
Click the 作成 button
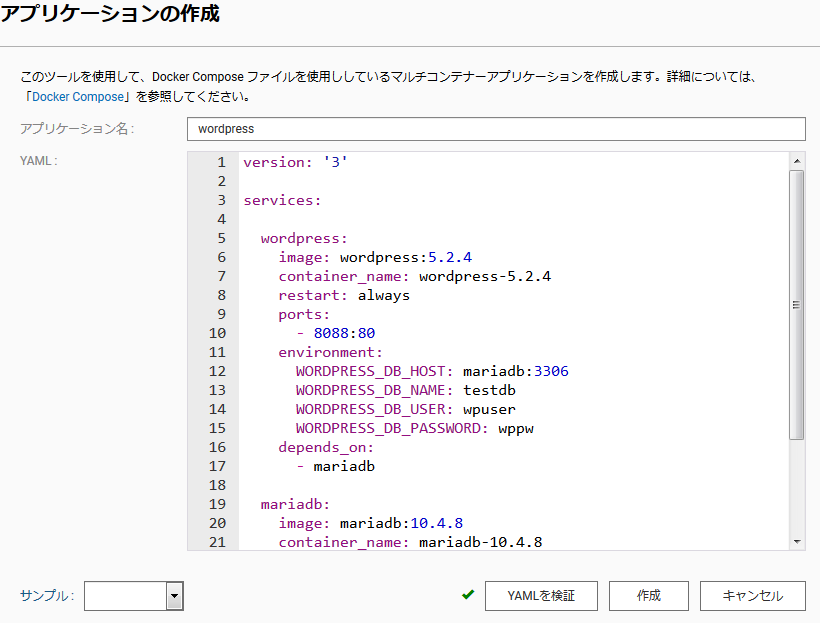click(x=648, y=595)
